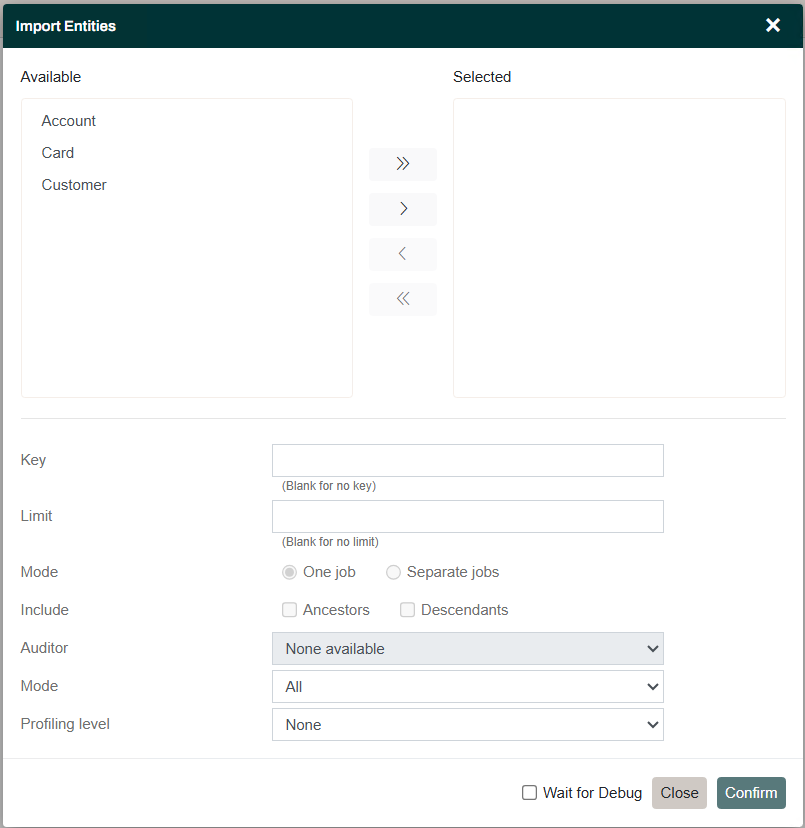Open the Mode dropdown currently set to All
805x828 pixels.
click(x=467, y=686)
